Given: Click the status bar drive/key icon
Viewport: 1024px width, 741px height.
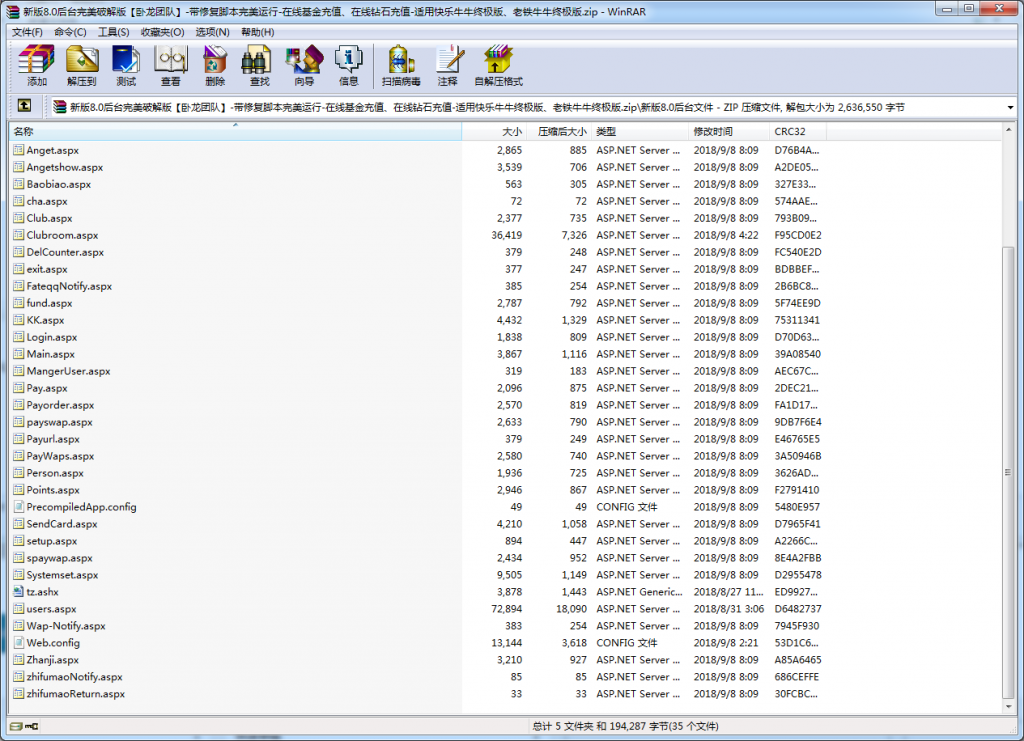Looking at the screenshot, I should [24, 726].
